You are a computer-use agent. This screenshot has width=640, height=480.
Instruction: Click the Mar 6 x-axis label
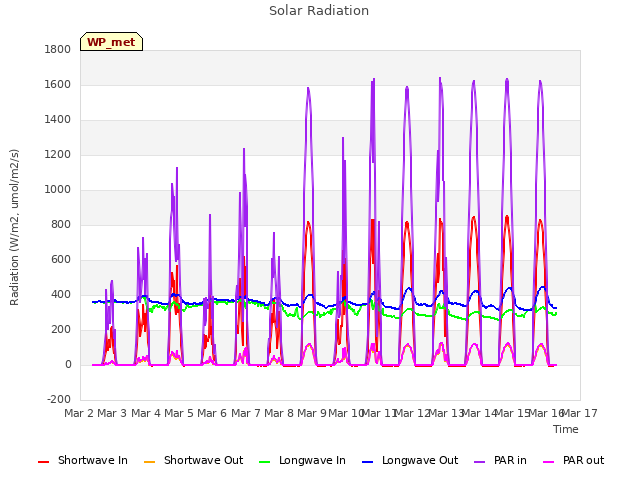pos(212,413)
